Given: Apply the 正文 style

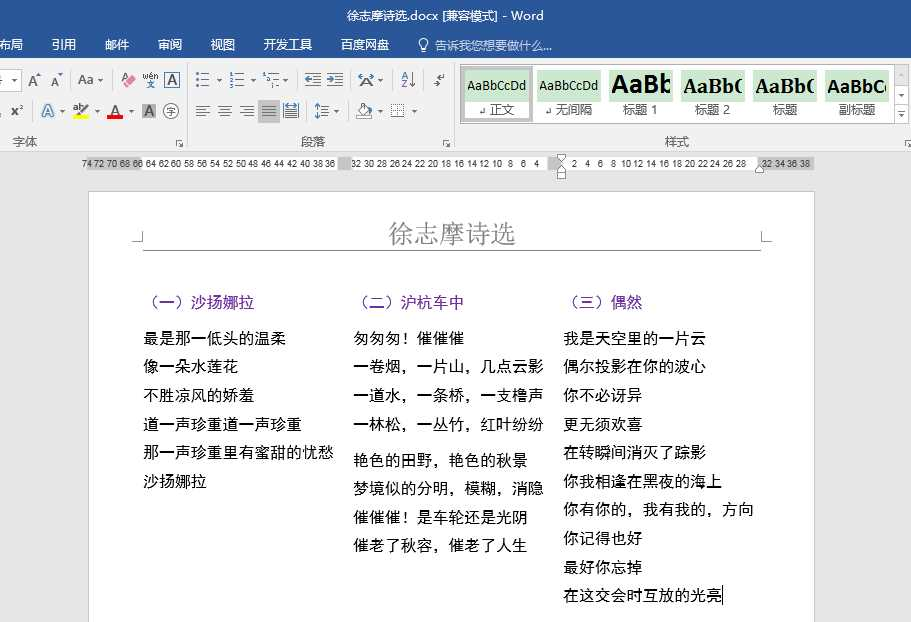Looking at the screenshot, I should coord(497,94).
